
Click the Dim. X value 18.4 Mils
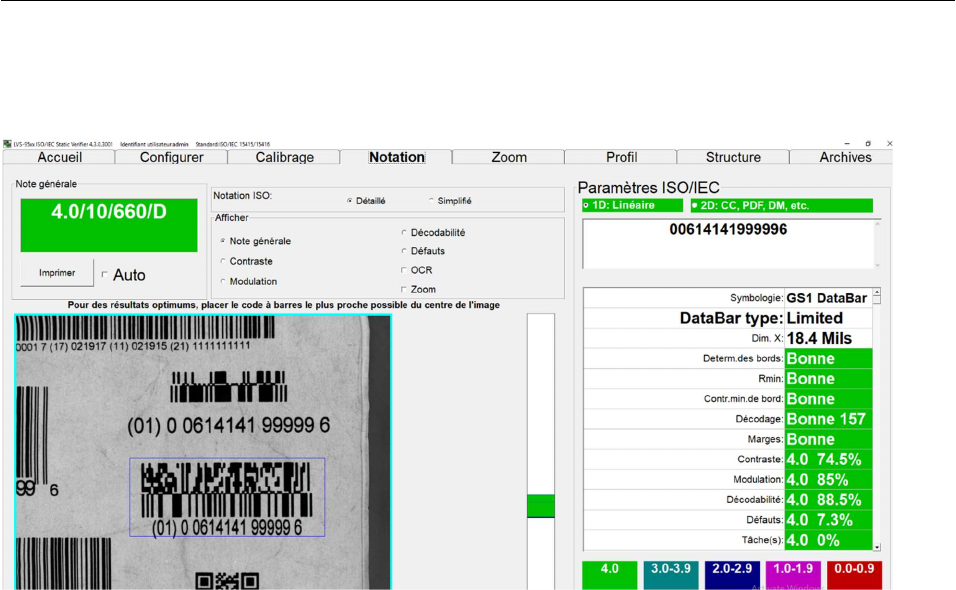828,338
